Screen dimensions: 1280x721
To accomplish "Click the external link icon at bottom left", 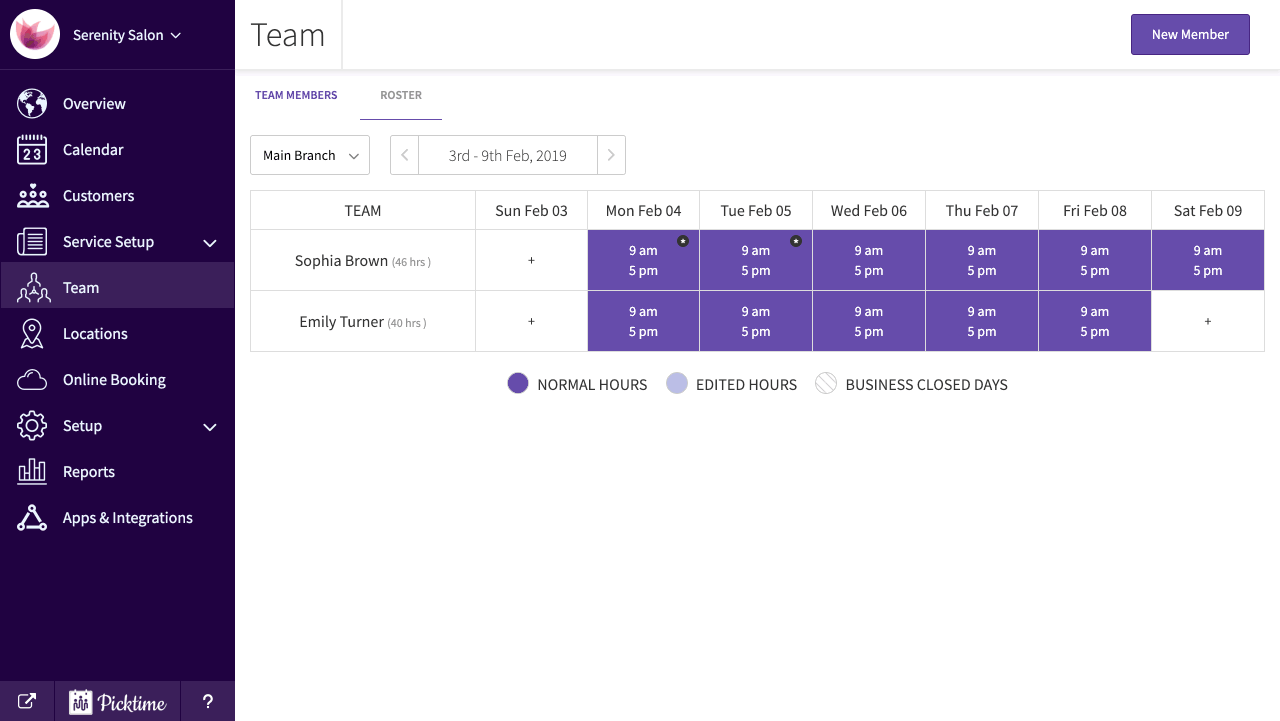I will [27, 702].
